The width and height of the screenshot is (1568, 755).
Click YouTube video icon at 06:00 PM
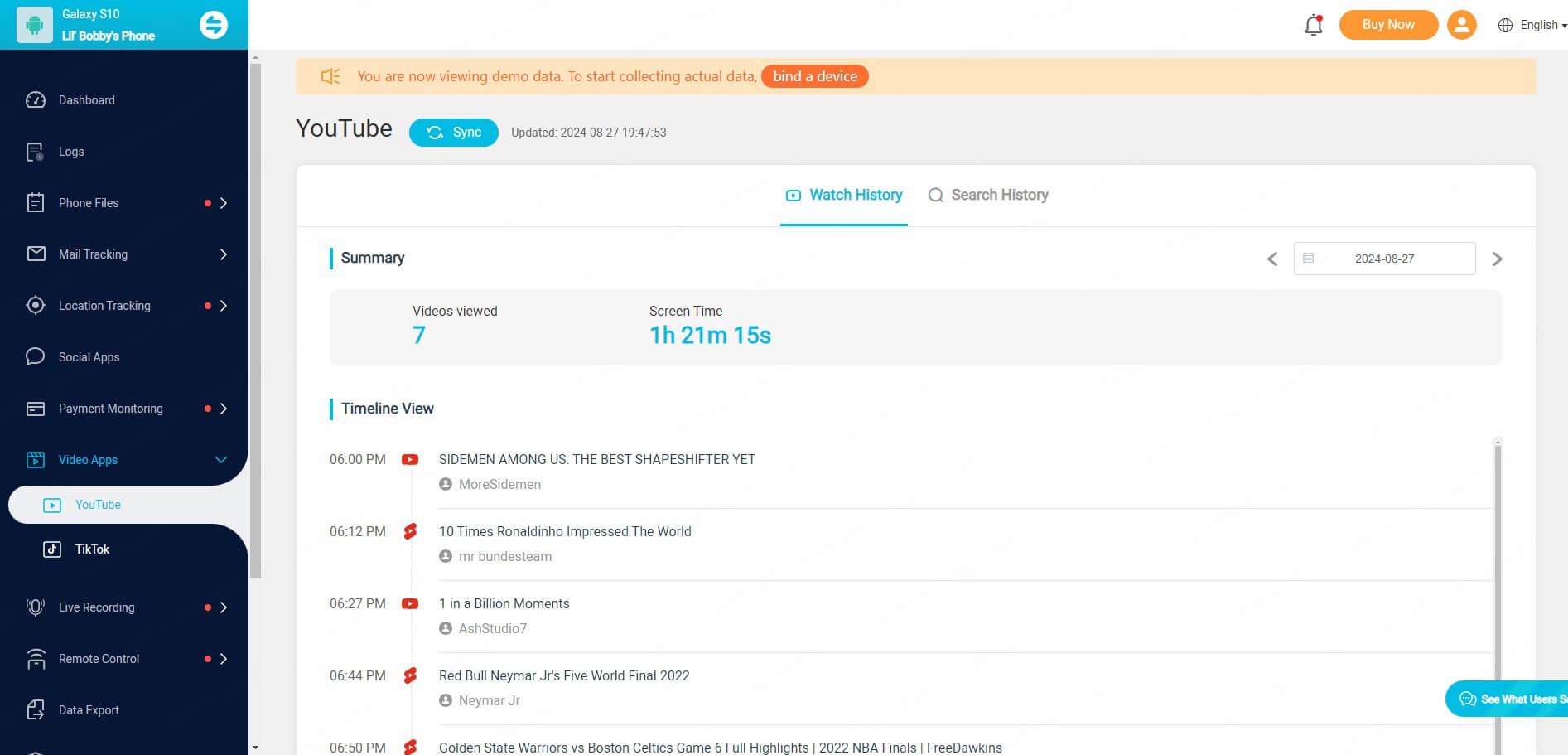coord(410,459)
